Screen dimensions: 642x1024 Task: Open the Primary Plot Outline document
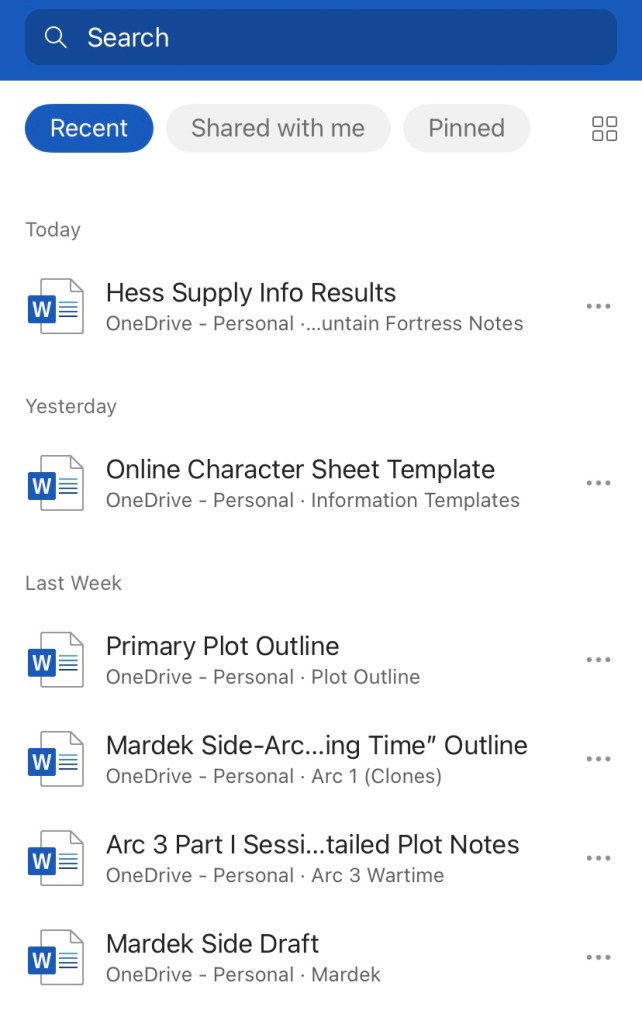(222, 647)
